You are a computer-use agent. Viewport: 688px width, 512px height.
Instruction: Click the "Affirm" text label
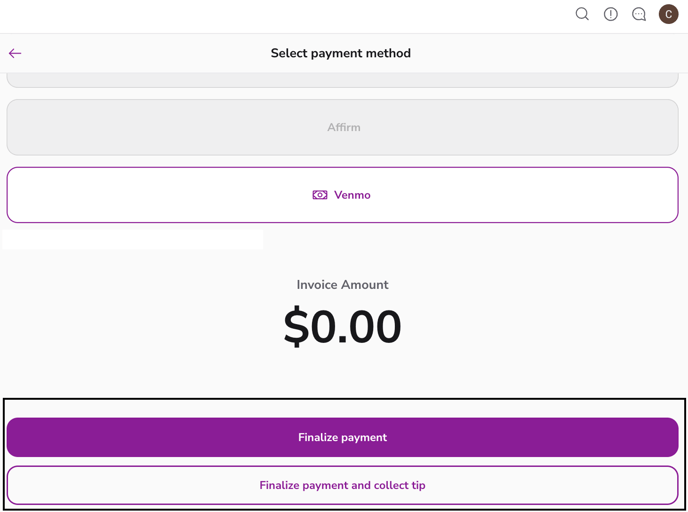tap(343, 127)
